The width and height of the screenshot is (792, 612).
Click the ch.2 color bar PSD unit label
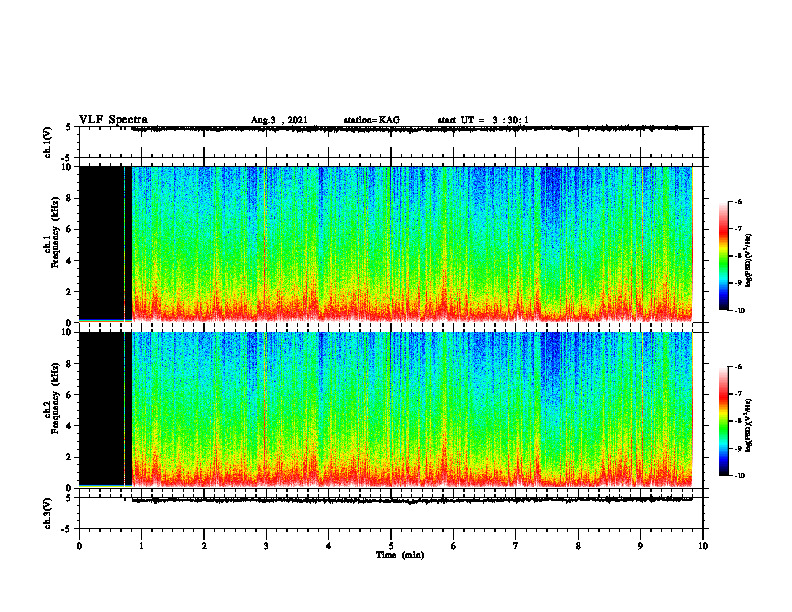pyautogui.click(x=749, y=425)
